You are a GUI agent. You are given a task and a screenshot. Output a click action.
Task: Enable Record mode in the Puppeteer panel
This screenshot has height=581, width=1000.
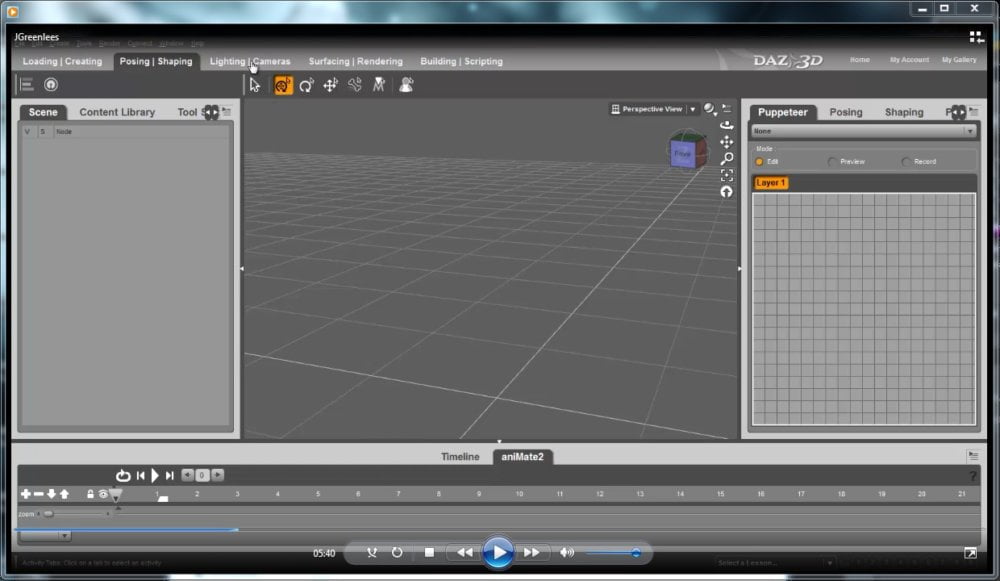[x=906, y=161]
